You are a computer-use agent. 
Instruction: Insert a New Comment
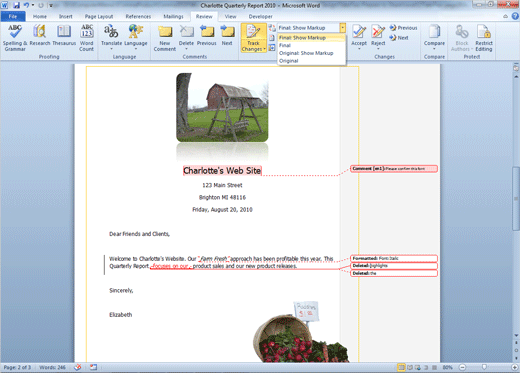(165, 38)
